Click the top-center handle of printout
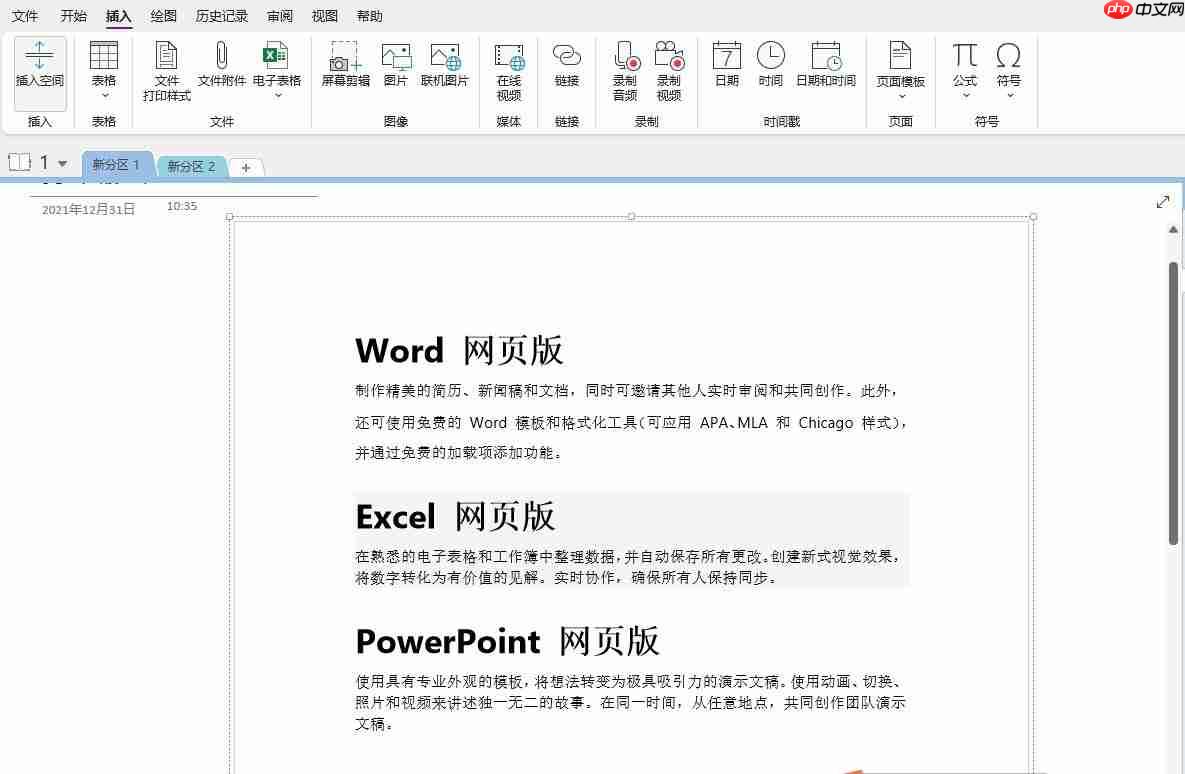1185x774 pixels. (632, 217)
